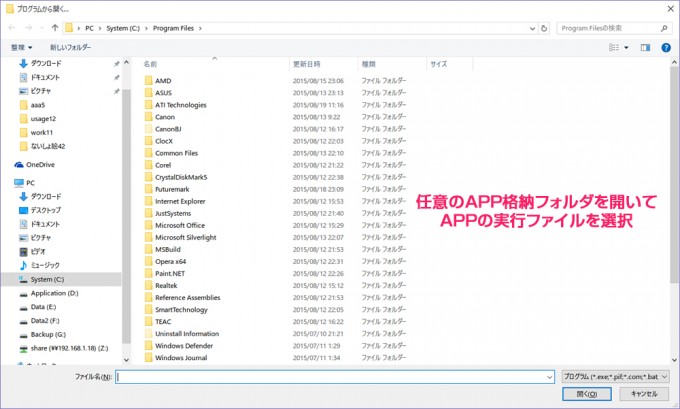This screenshot has height=409, width=680.
Task: Expand the address bar history dropdown
Action: [533, 28]
